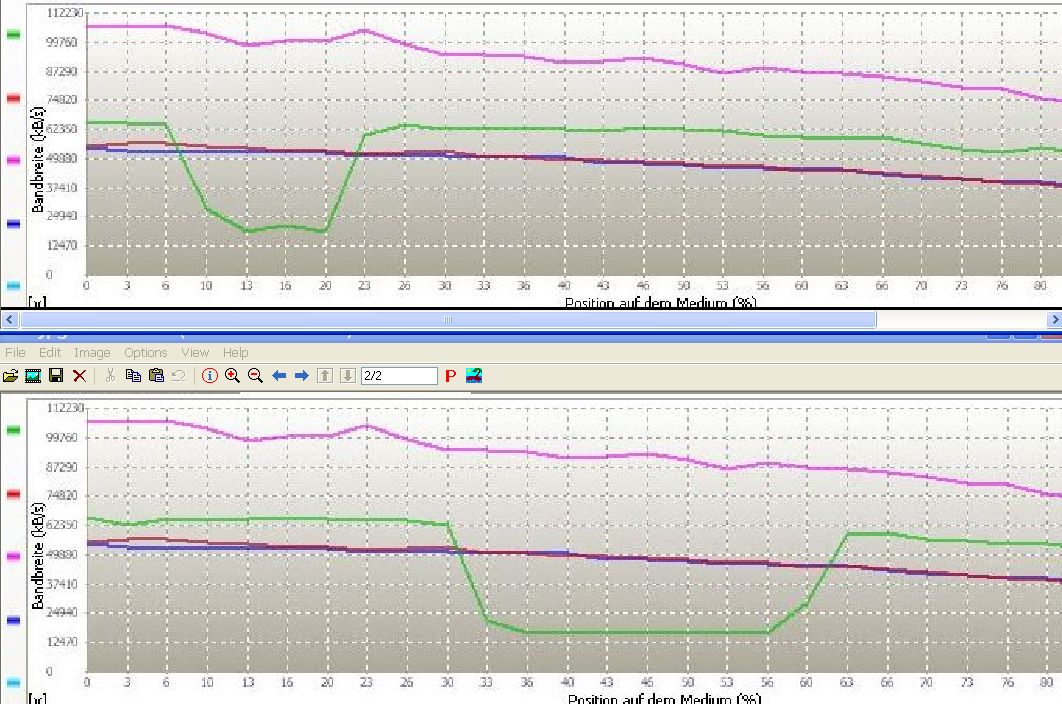Image resolution: width=1062 pixels, height=704 pixels.
Task: Go to previous image blue left arrow
Action: [278, 375]
